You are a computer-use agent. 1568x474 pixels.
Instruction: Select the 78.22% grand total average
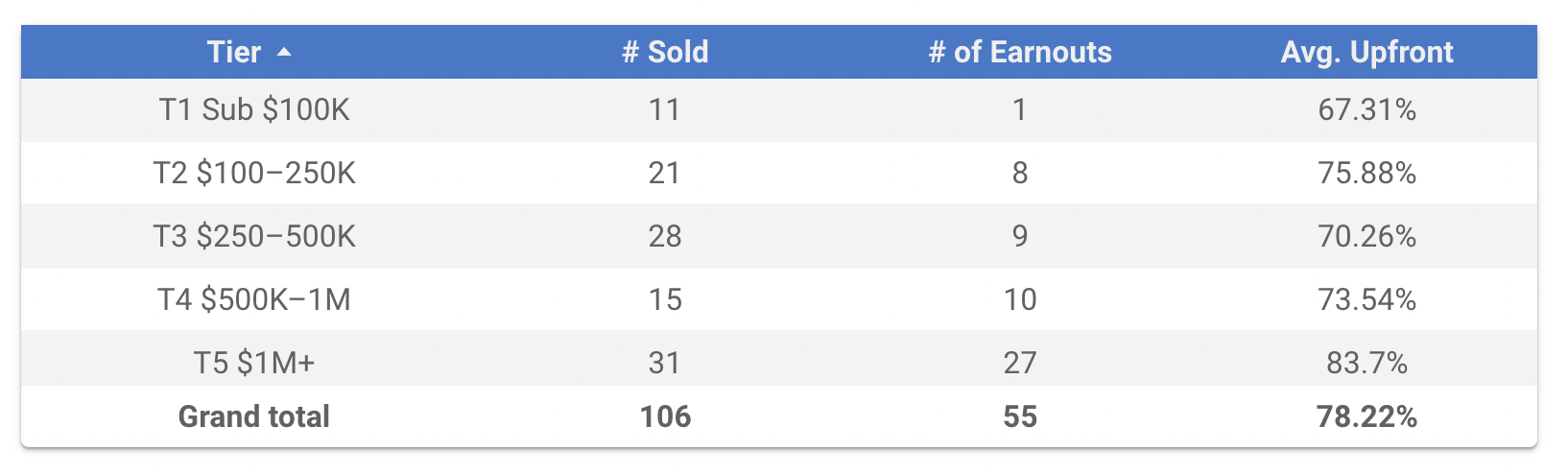pos(1366,416)
